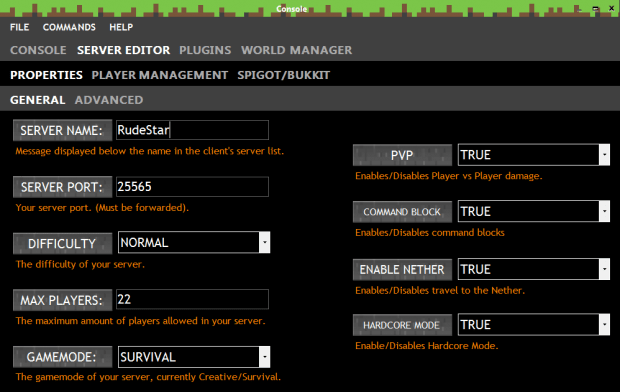
Task: Focus the server port field showing 25565
Action: click(x=193, y=187)
